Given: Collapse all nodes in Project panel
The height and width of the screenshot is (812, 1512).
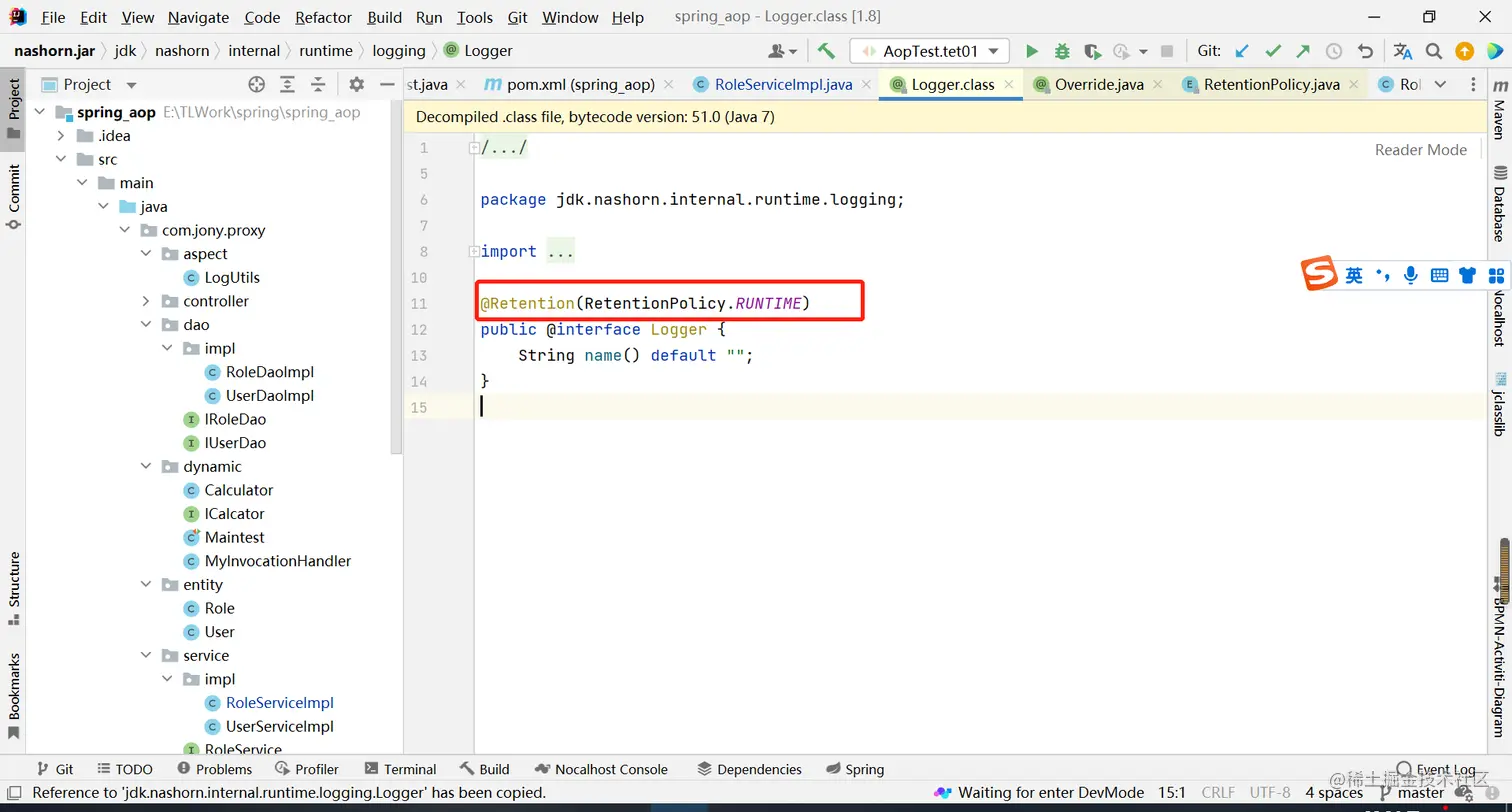Looking at the screenshot, I should 318,85.
